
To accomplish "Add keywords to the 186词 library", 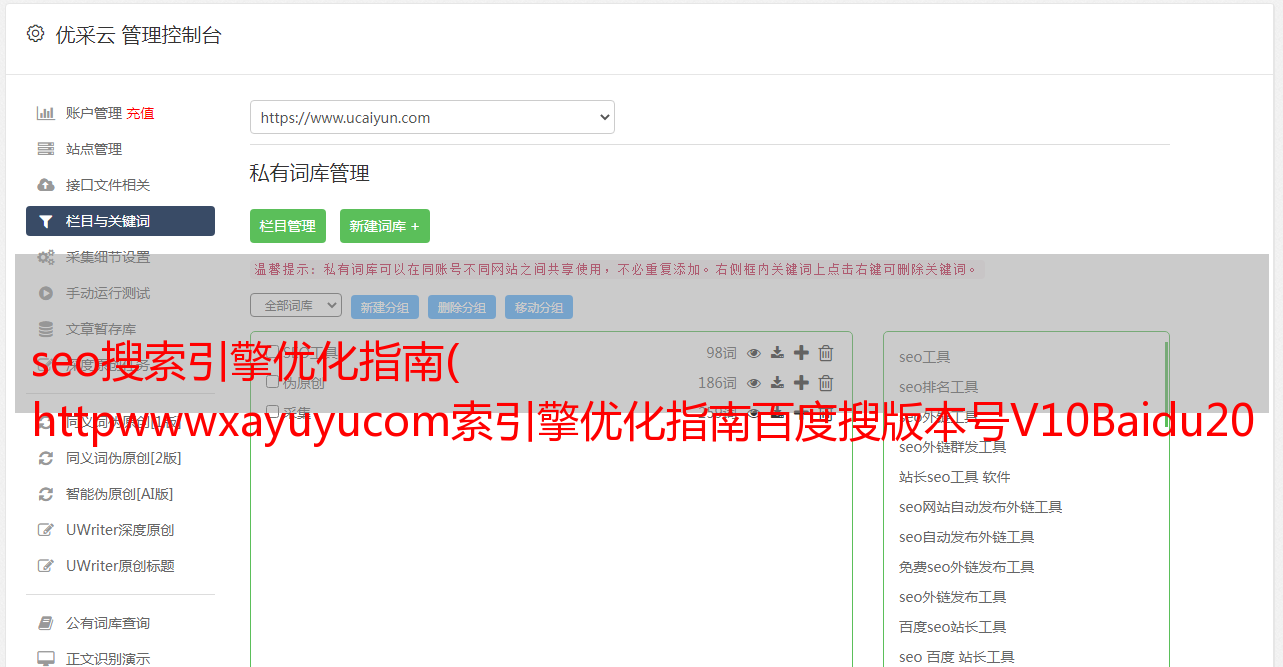I will pos(801,383).
